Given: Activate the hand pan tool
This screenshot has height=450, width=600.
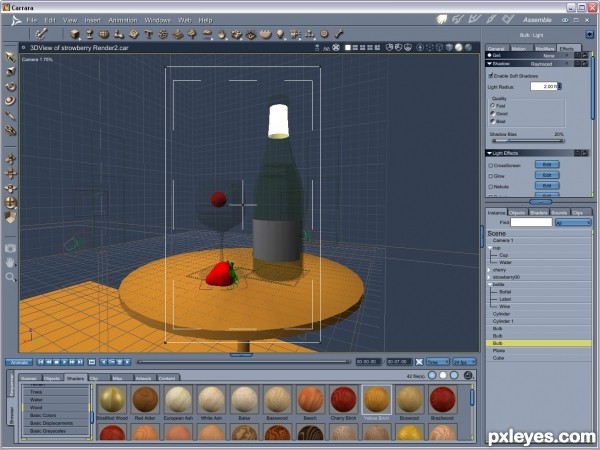Looking at the screenshot, I should coord(10,262).
